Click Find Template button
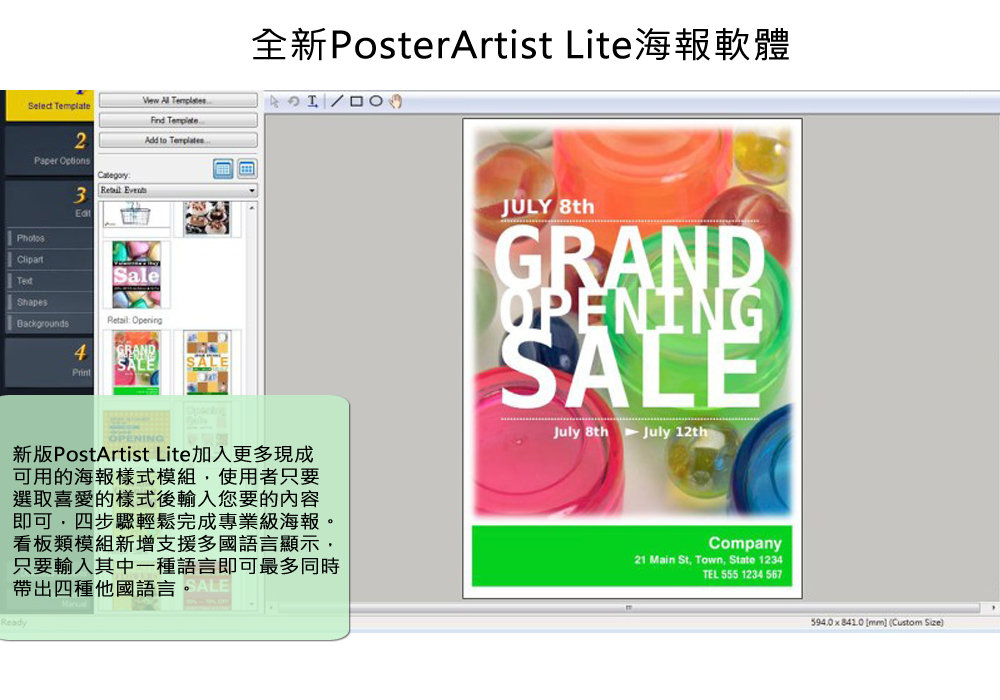This screenshot has height=700, width=1000. point(178,120)
